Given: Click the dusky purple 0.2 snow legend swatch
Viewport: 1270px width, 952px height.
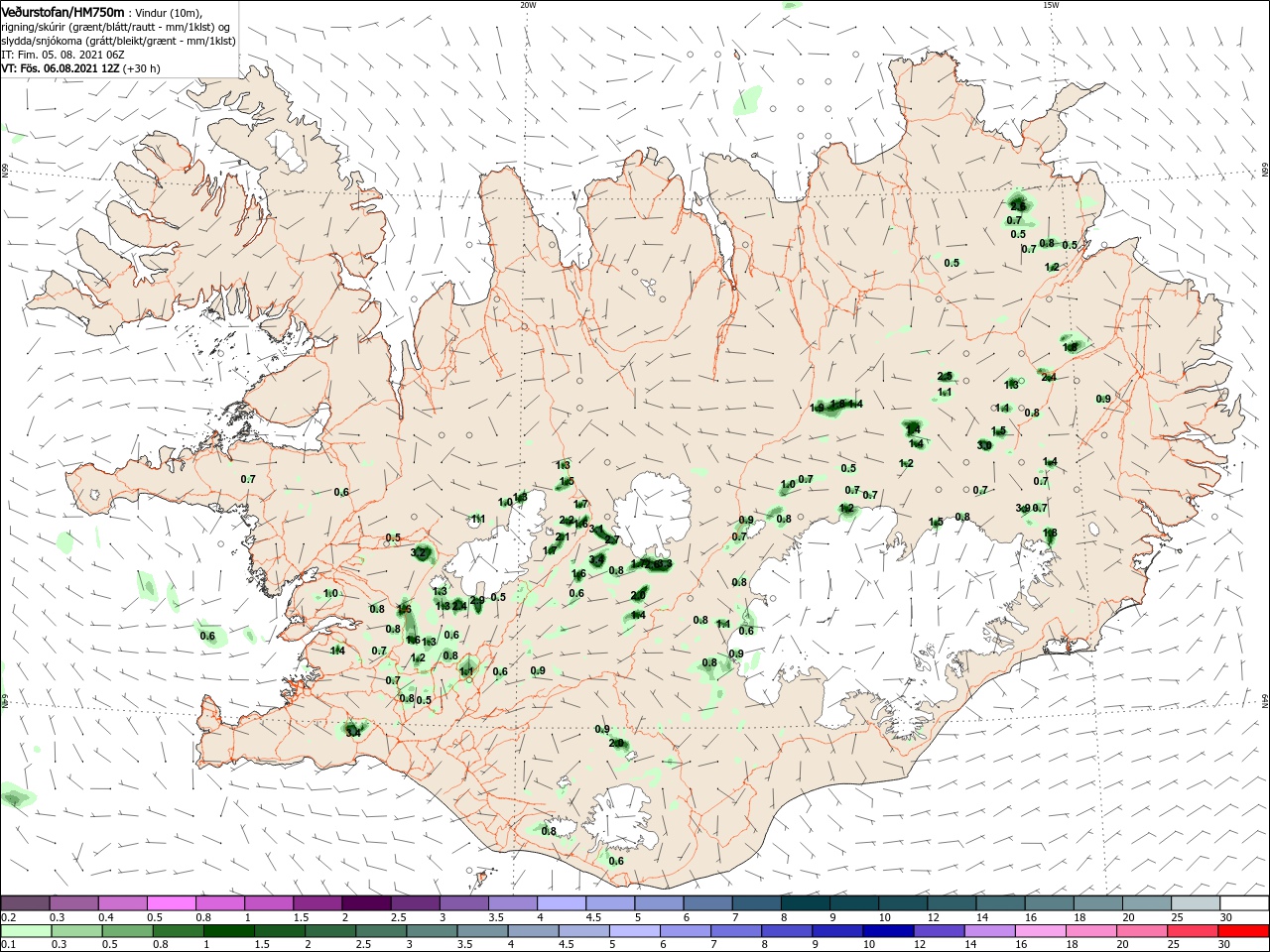Looking at the screenshot, I should pos(25,903).
